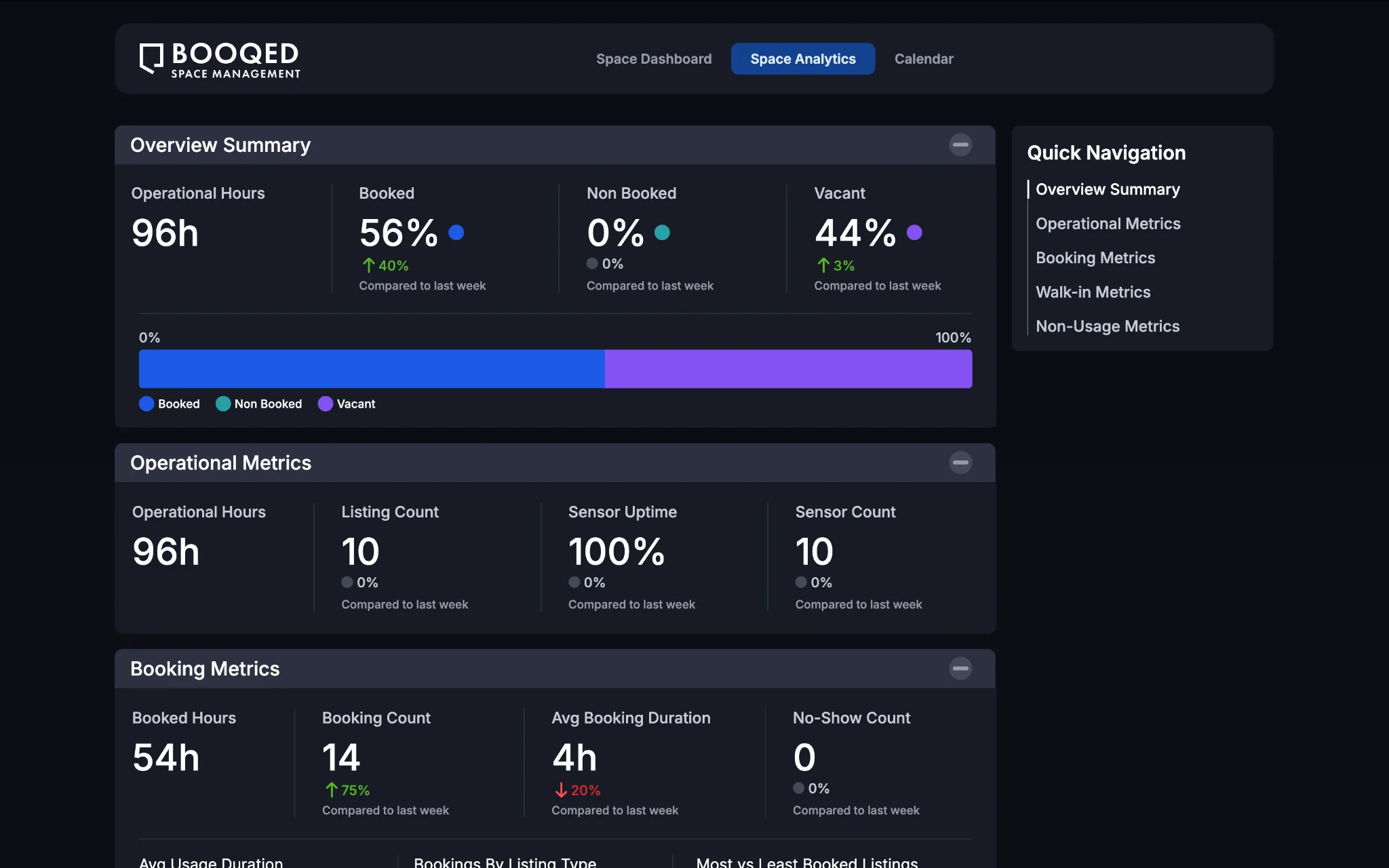
Task: Click the red down arrow next to 20%
Action: 561,790
